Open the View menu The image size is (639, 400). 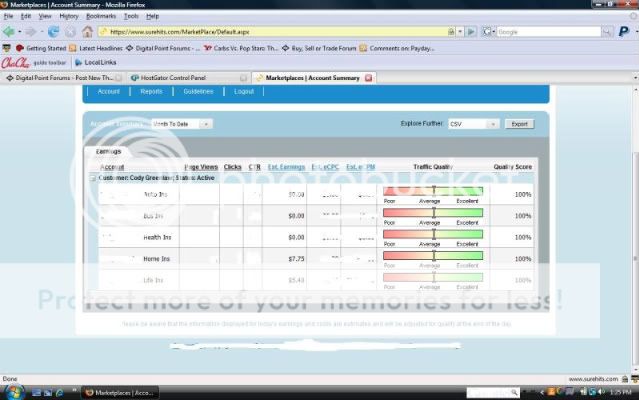[x=45, y=16]
